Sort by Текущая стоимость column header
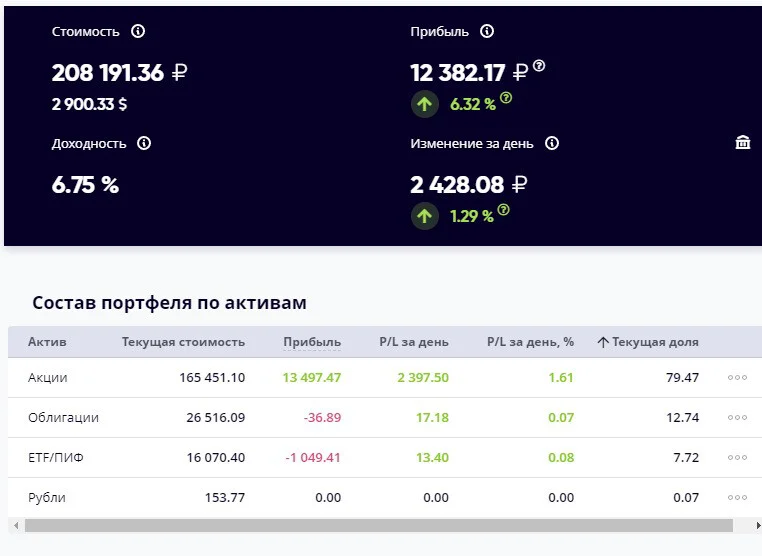Viewport: 762px width, 556px height. (183, 342)
